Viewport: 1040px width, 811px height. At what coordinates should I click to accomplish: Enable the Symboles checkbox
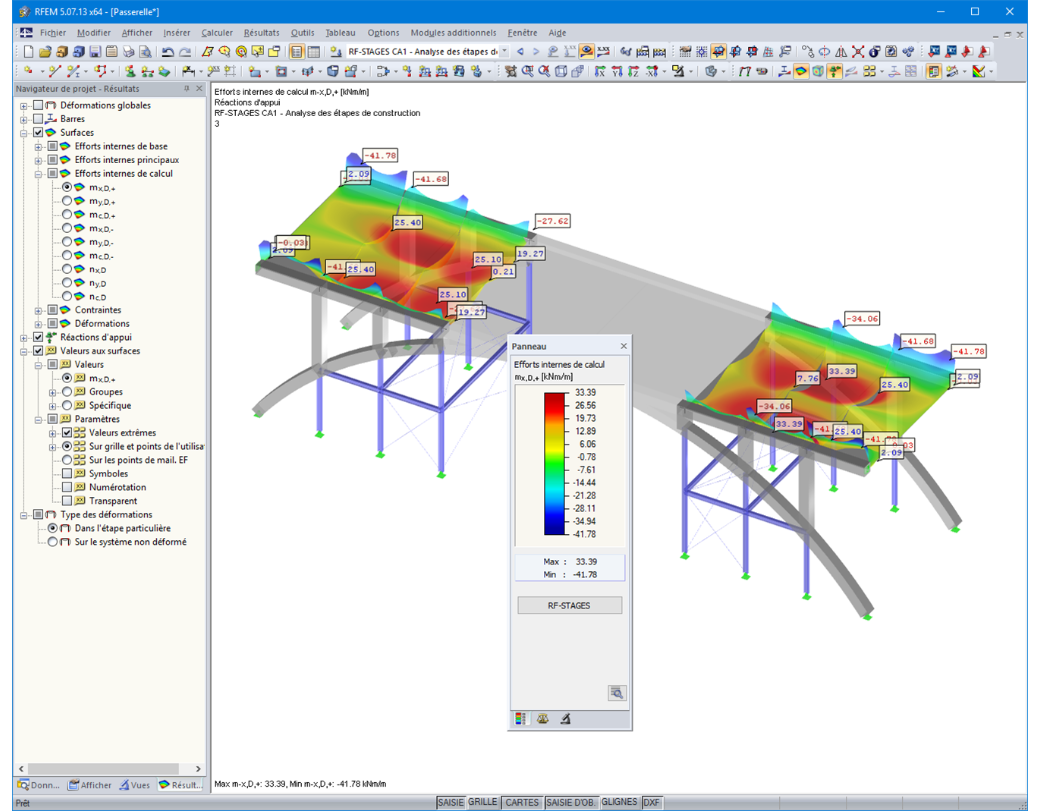tap(67, 473)
